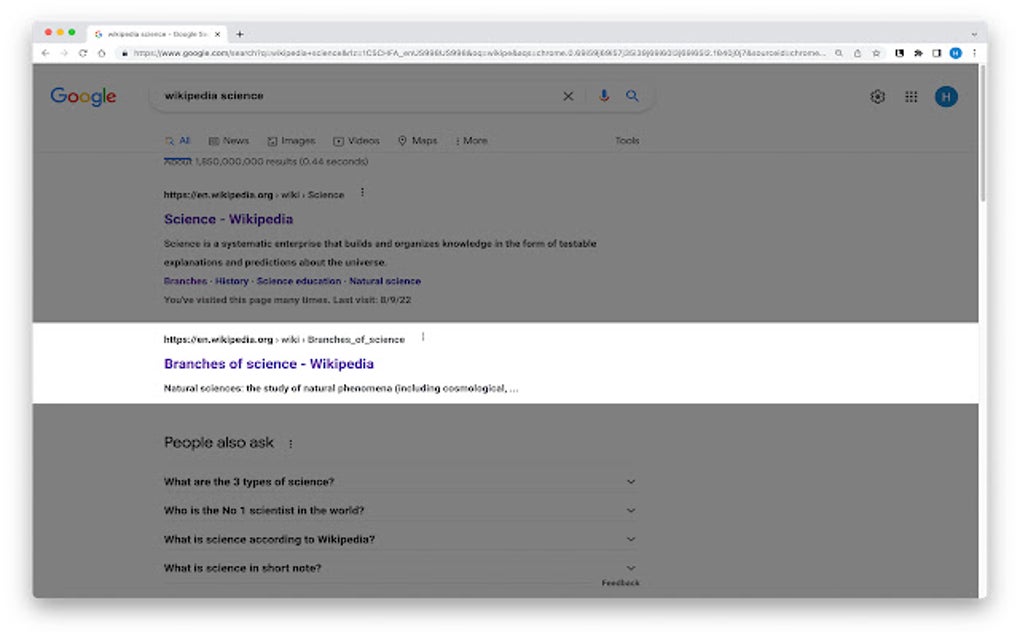Click the magnifying glass to search

pyautogui.click(x=633, y=96)
